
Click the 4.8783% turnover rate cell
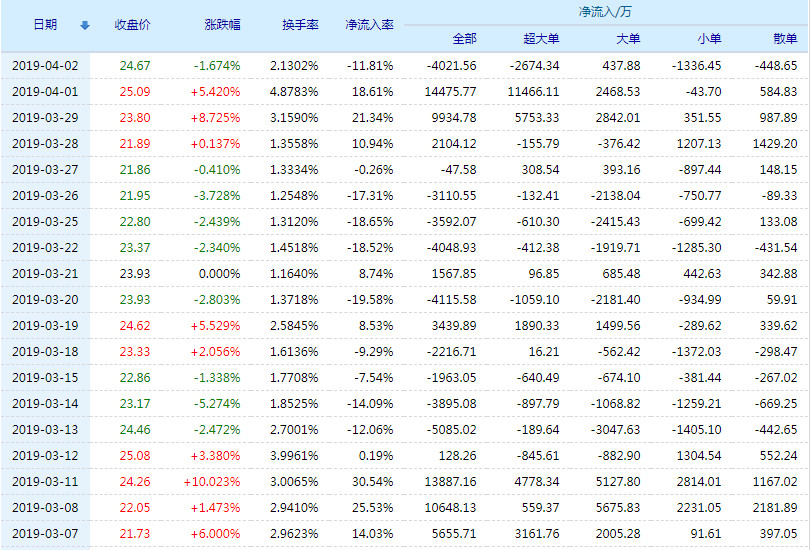coord(294,91)
